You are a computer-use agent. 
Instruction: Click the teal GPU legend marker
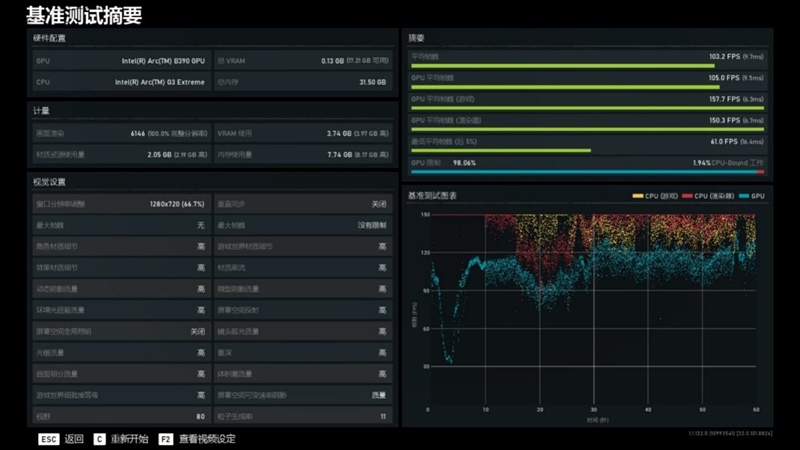tap(744, 196)
